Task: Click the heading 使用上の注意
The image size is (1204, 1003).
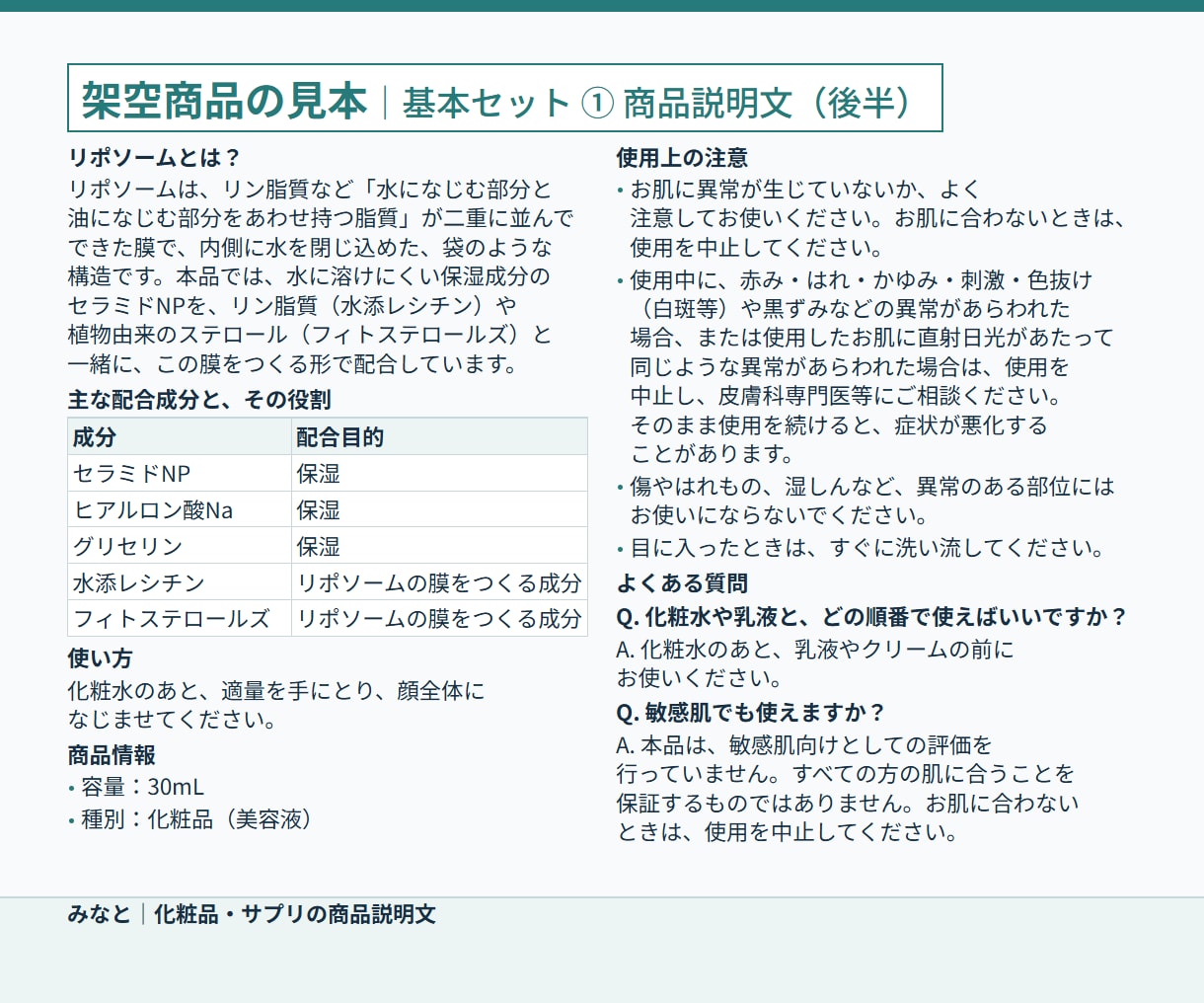Action: (682, 158)
